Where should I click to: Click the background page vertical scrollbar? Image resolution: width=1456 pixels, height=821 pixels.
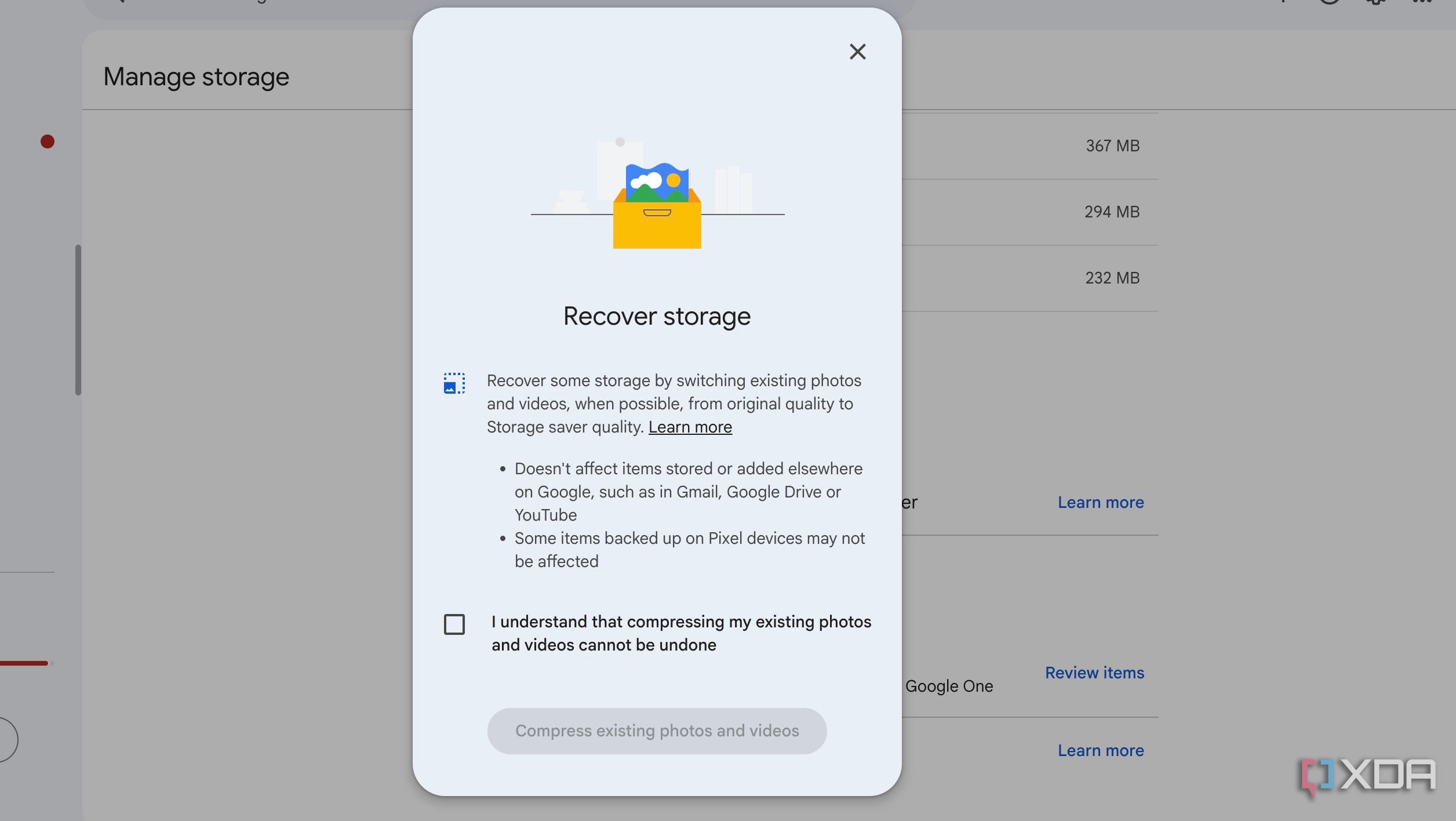pos(78,320)
